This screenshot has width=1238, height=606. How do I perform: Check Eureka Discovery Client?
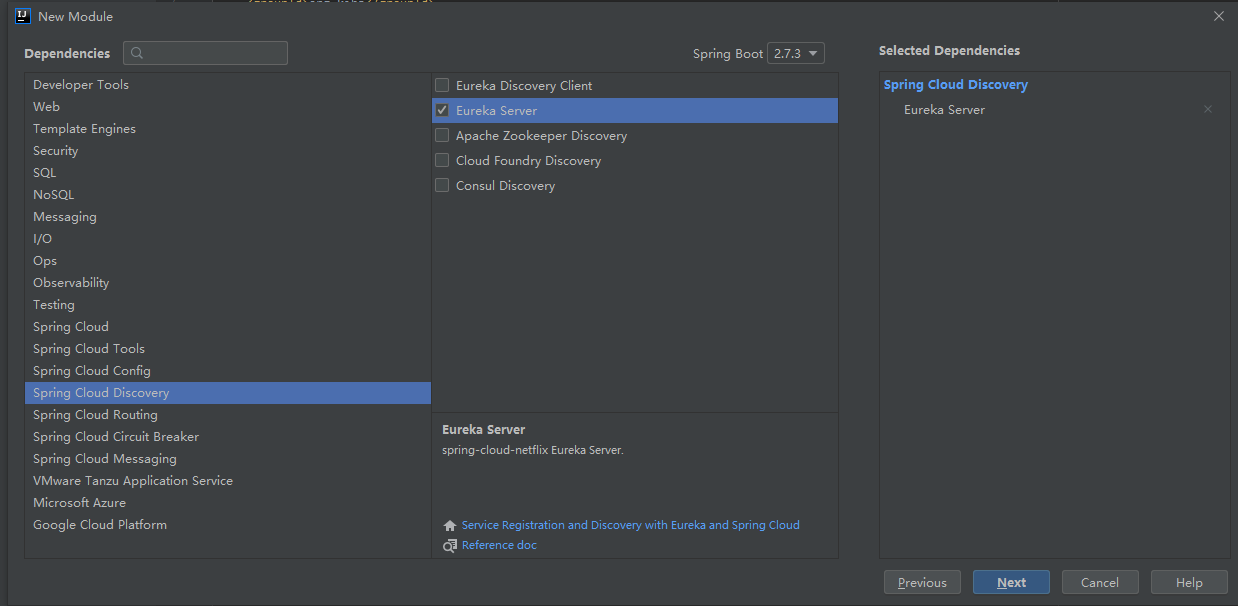[x=442, y=85]
